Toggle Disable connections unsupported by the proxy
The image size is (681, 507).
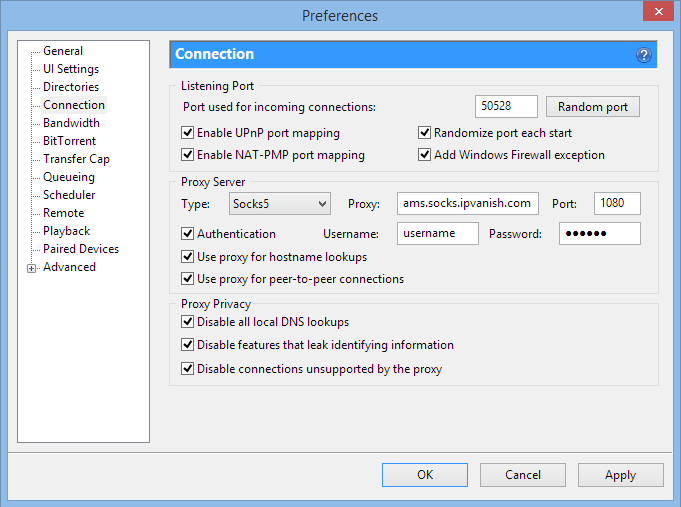coord(187,368)
